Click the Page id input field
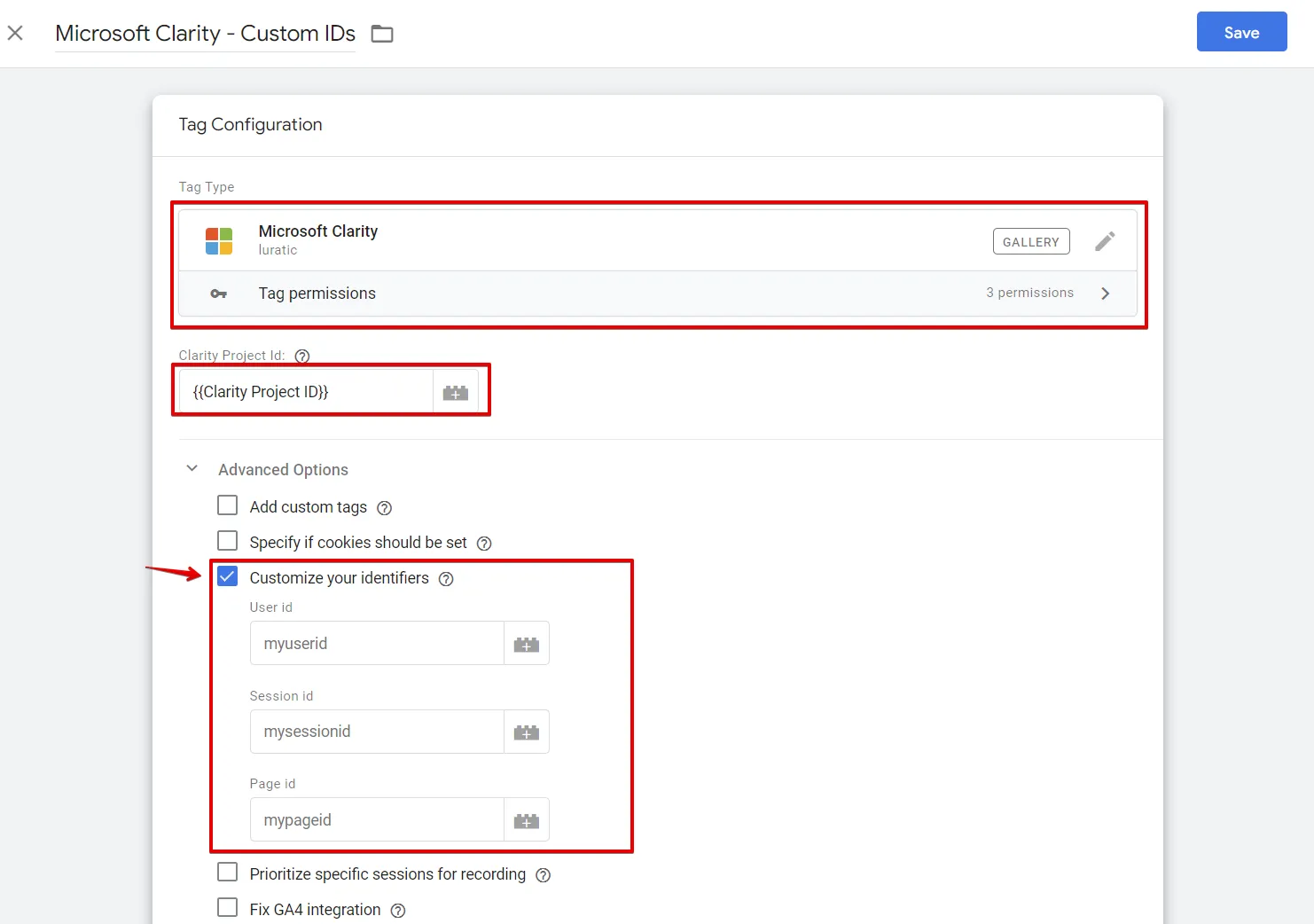 coord(377,820)
